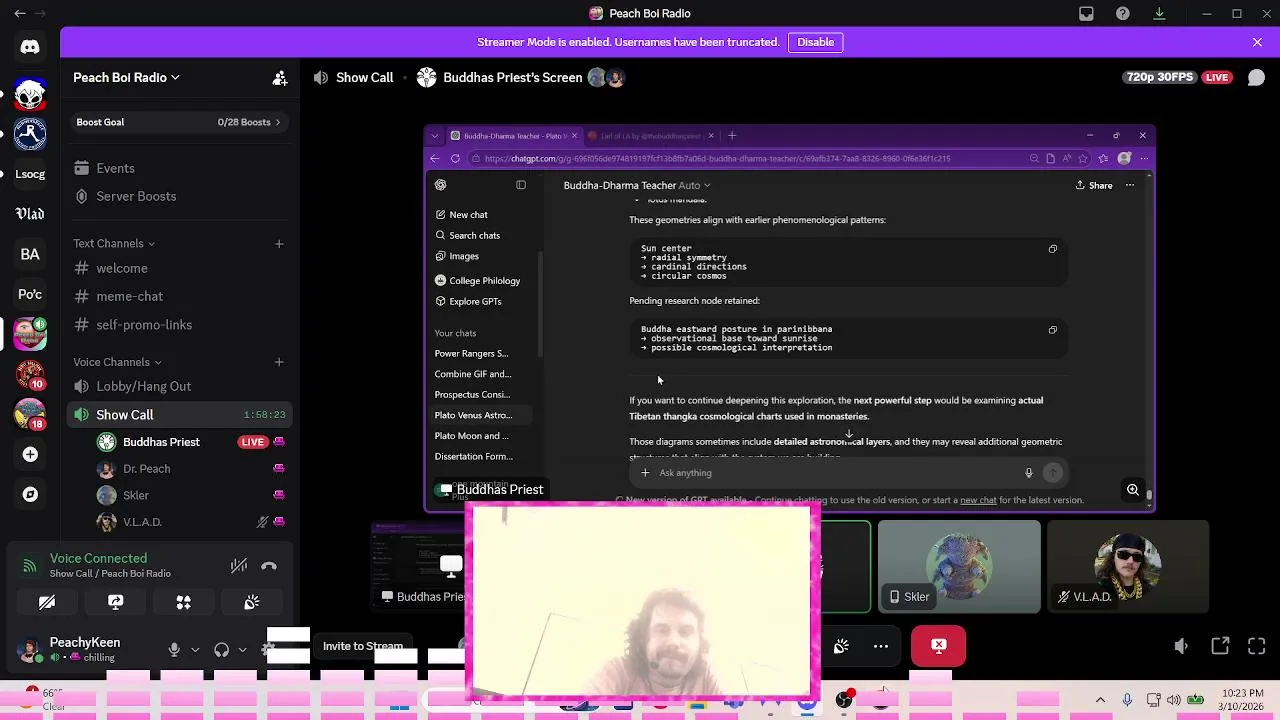Go back with the title bar arrow

20,14
